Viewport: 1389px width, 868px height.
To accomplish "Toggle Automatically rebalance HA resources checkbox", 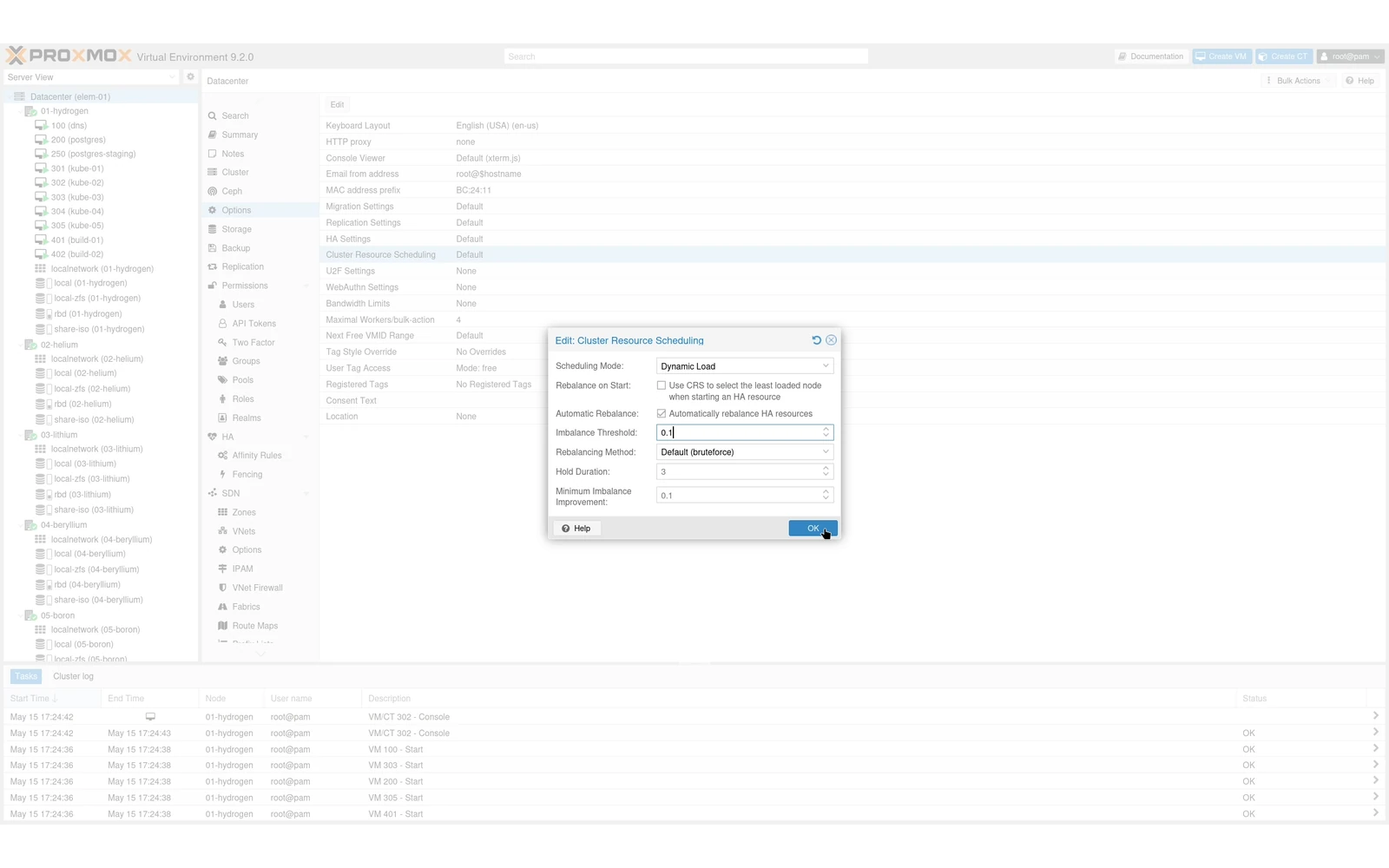I will (662, 414).
